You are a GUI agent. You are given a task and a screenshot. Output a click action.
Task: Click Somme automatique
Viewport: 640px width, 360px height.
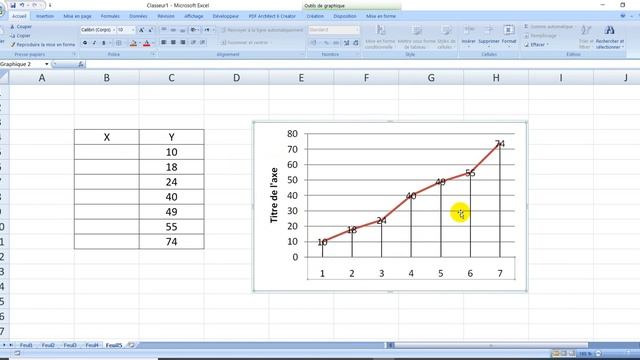click(549, 27)
